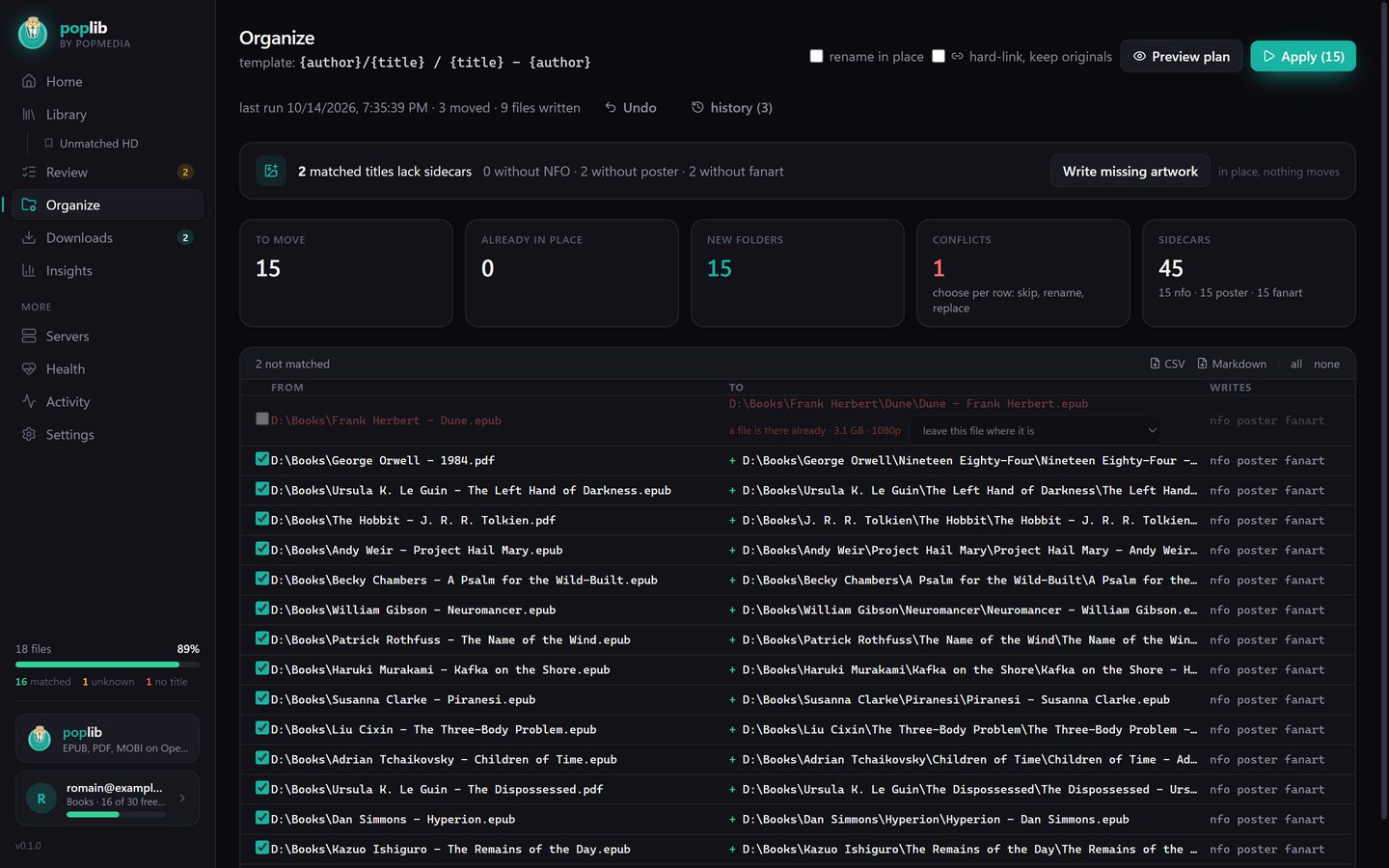The image size is (1389, 868).
Task: Click the Servers stack icon
Action: point(29,336)
